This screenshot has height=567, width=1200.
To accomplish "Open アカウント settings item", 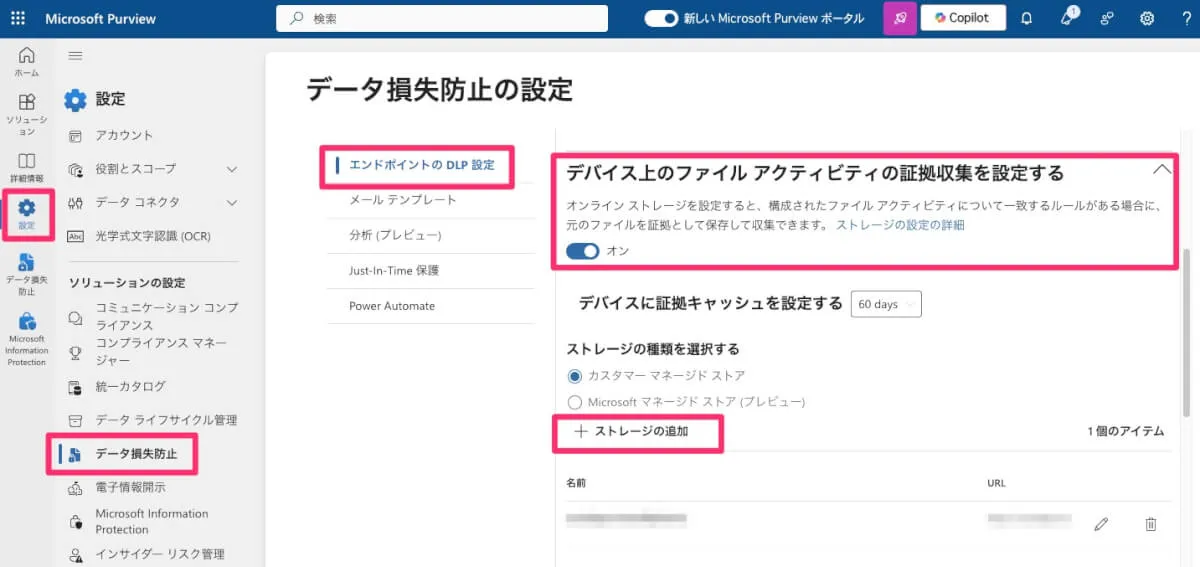I will (x=125, y=136).
